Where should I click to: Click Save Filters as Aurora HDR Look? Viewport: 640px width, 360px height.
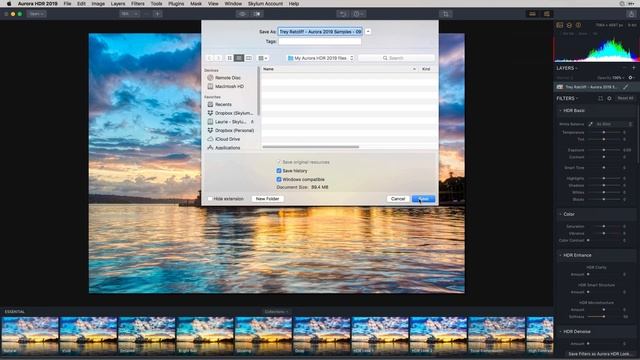[x=599, y=354]
